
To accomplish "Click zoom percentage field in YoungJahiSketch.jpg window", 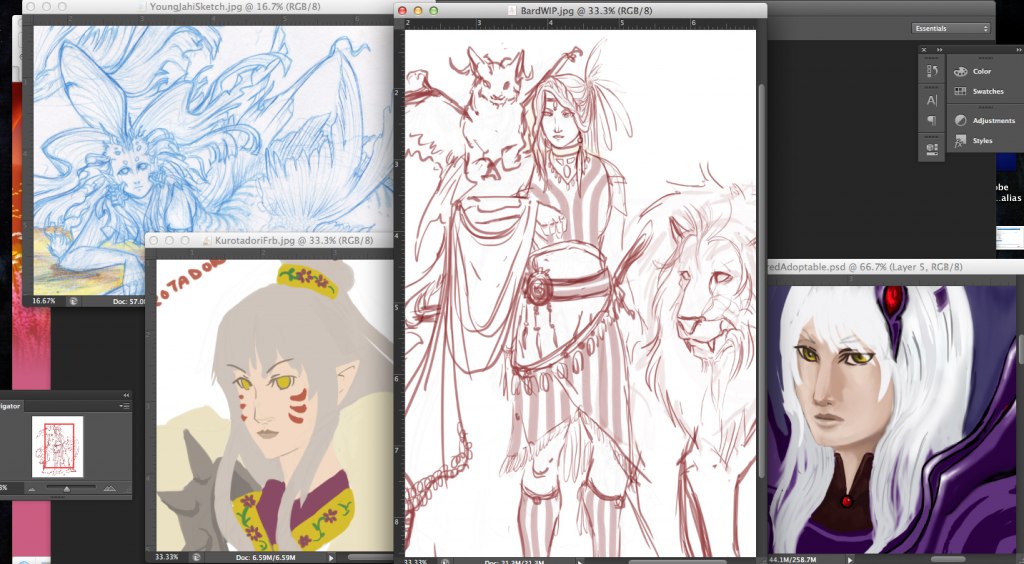I will (44, 300).
